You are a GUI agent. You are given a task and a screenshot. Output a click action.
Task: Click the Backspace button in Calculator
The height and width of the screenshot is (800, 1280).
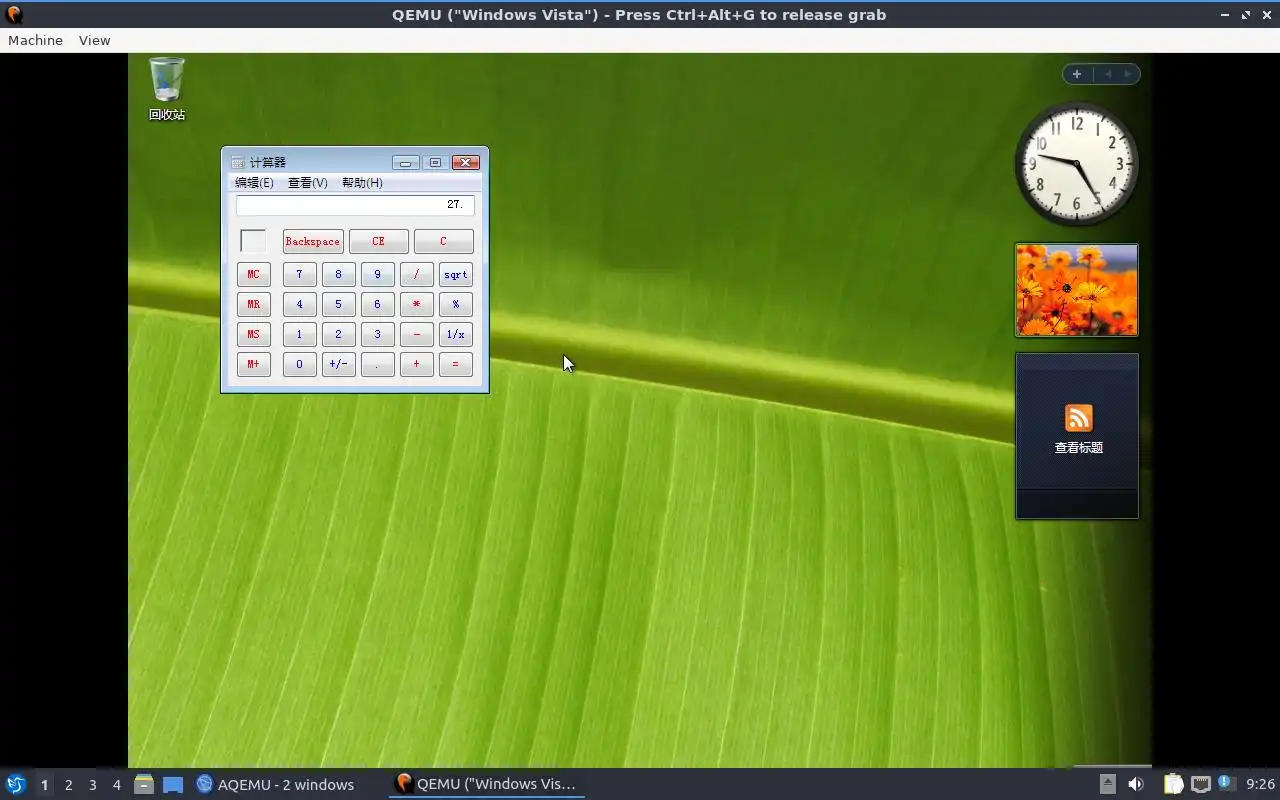[x=313, y=241]
